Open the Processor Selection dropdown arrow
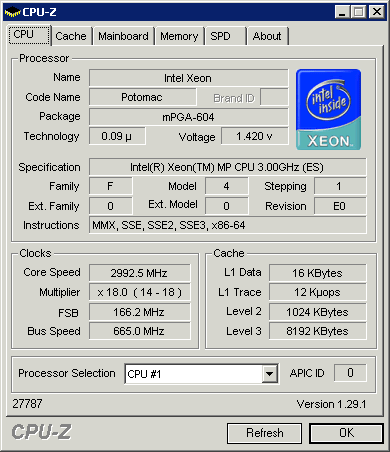390x452 pixels. point(270,374)
